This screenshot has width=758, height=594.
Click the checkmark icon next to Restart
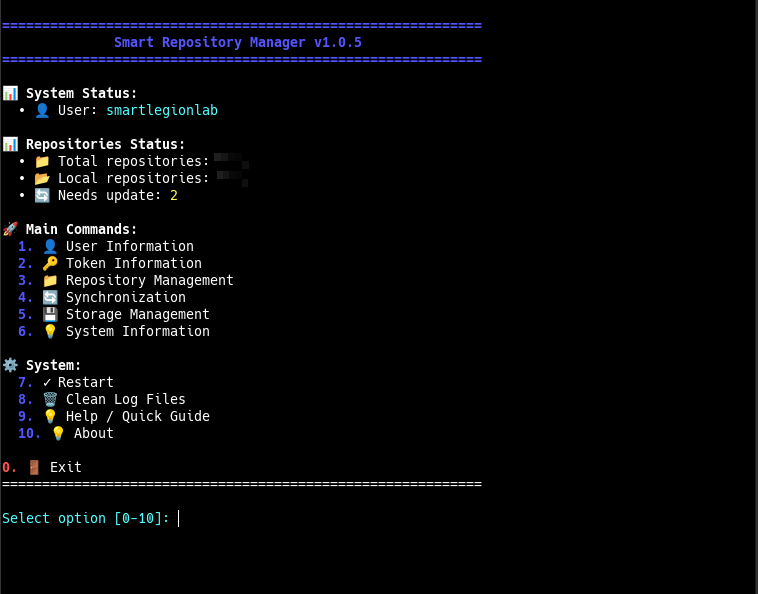pos(47,382)
